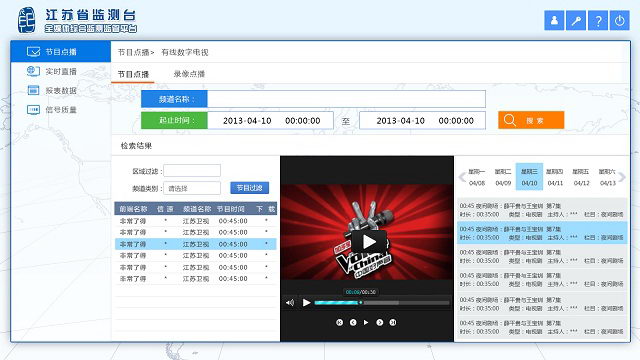Click the 节目过滤 button
This screenshot has width=640, height=360.
click(x=249, y=188)
